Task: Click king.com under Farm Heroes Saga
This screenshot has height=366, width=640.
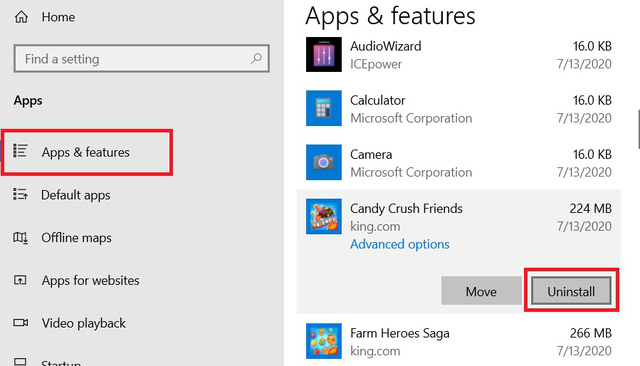Action: 375,351
